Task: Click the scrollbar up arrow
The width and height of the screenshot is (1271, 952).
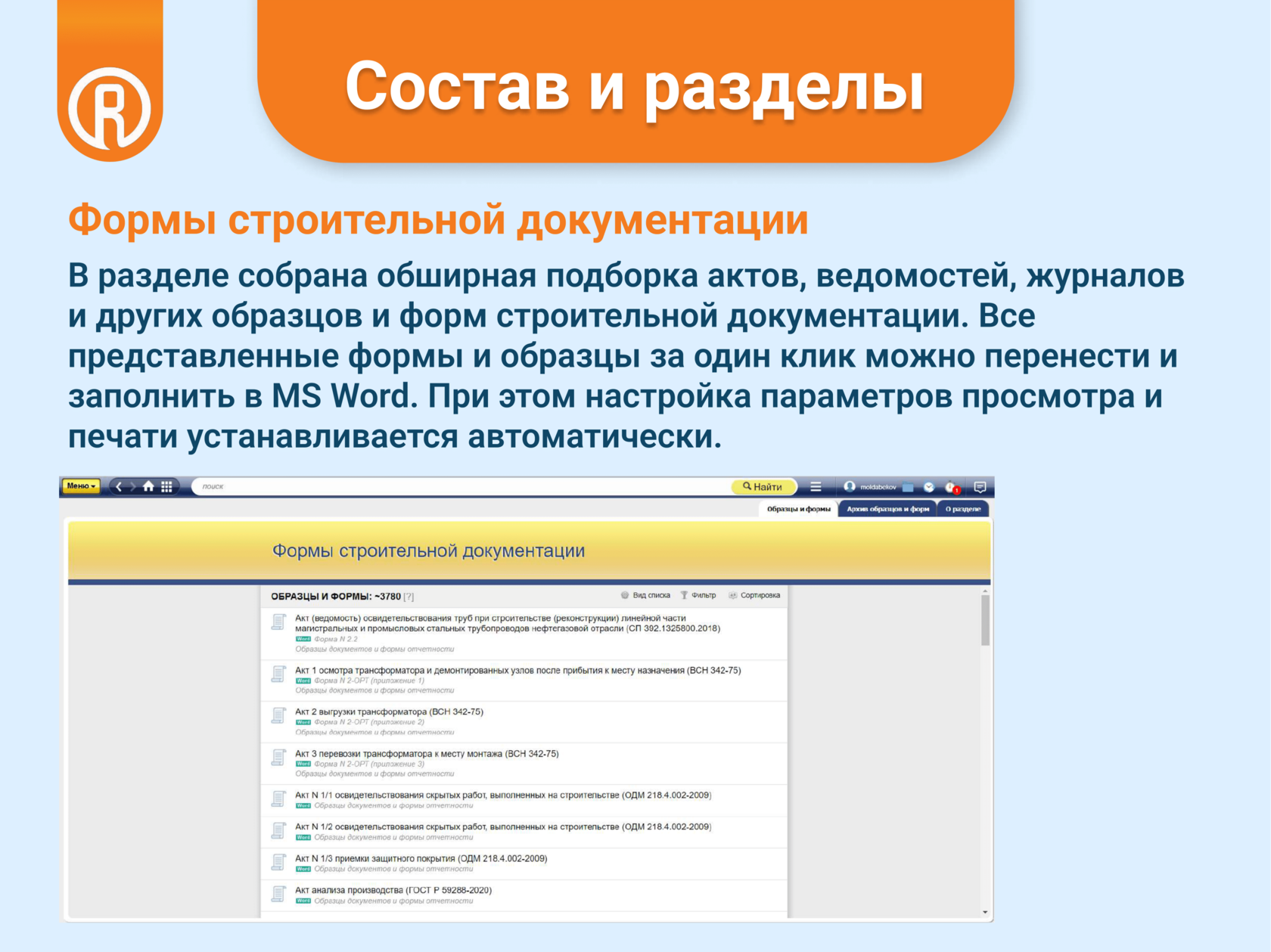Action: click(985, 591)
